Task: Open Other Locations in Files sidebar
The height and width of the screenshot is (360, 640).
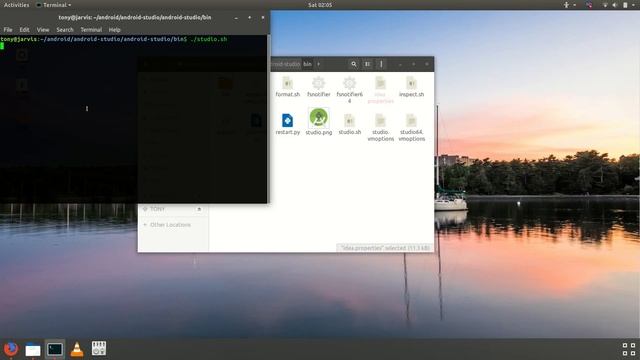Action: pyautogui.click(x=170, y=225)
